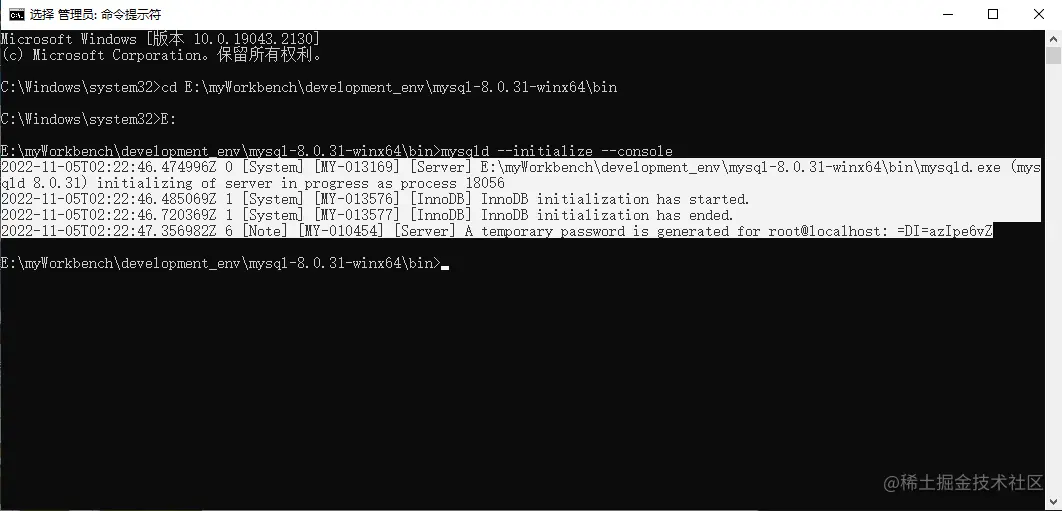1062x511 pixels.
Task: Click the vertical scrollbar thumb
Action: [1053, 55]
